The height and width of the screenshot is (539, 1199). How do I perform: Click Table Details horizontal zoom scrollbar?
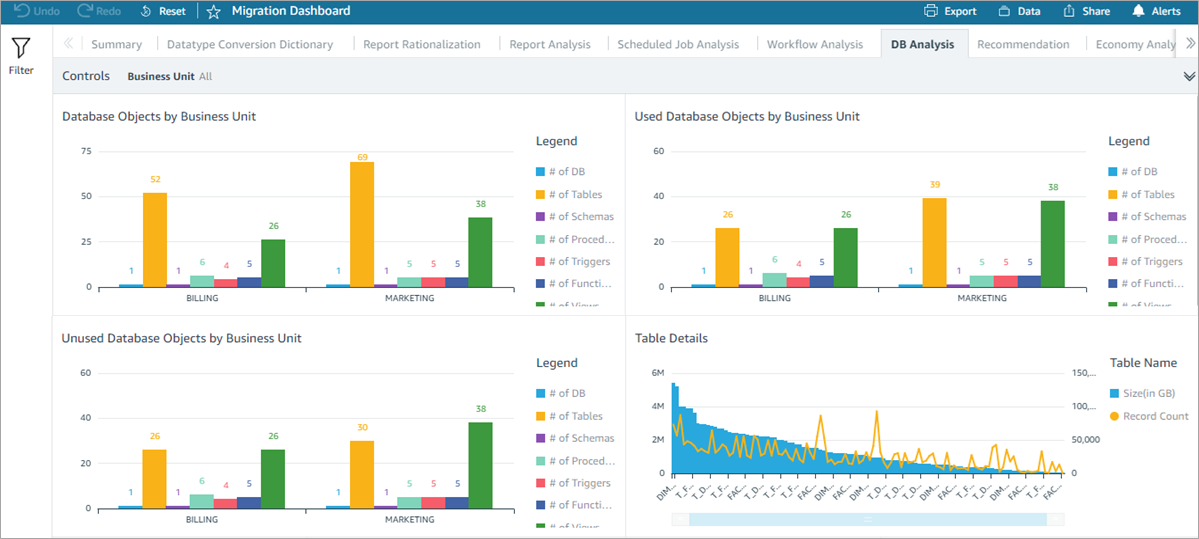pyautogui.click(x=867, y=519)
